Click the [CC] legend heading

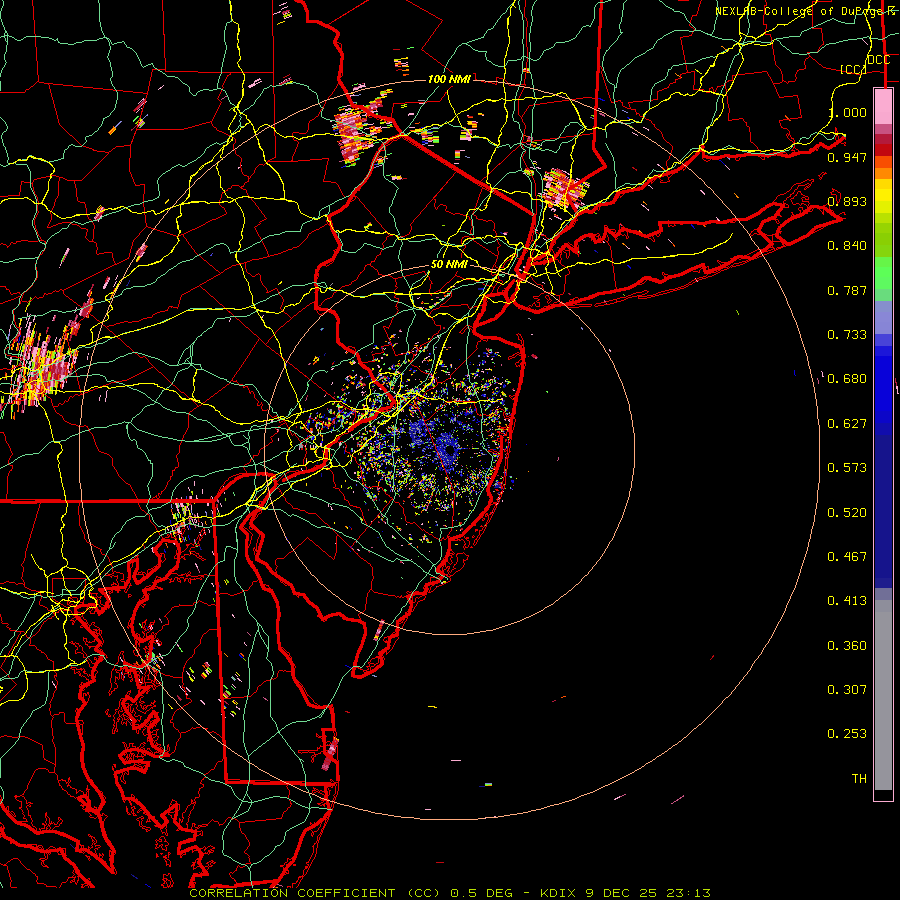click(853, 69)
